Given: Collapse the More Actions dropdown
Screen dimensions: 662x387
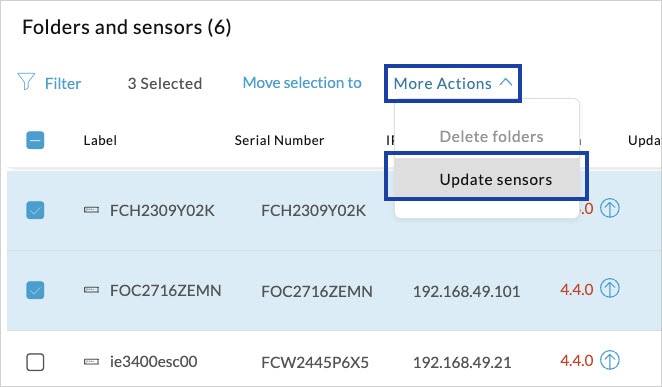Looking at the screenshot, I should point(453,83).
